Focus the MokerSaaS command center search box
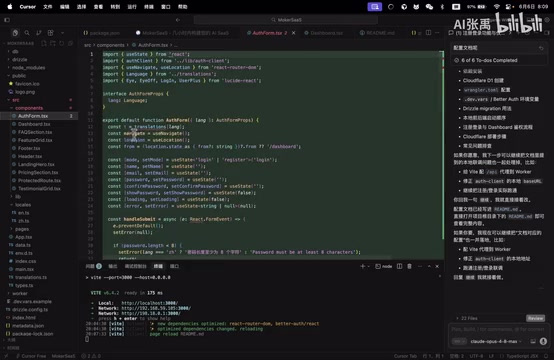 pyautogui.click(x=286, y=20)
